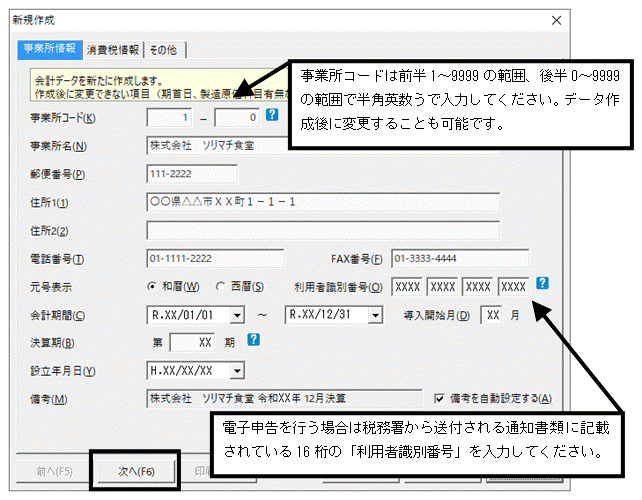Click the 設立年月日(Y) label
Screen dimensions: 642x500
coord(63,371)
